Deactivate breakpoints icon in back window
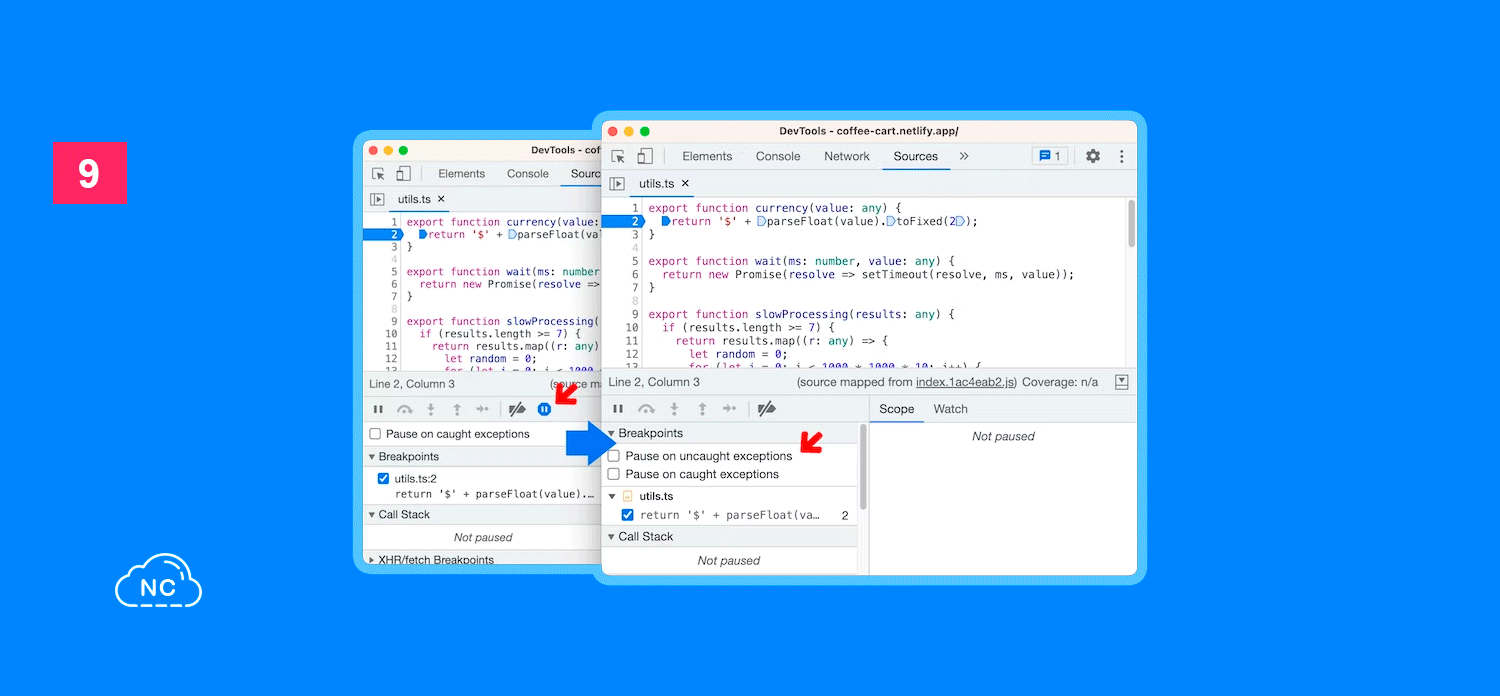The image size is (1500, 696). tap(517, 409)
